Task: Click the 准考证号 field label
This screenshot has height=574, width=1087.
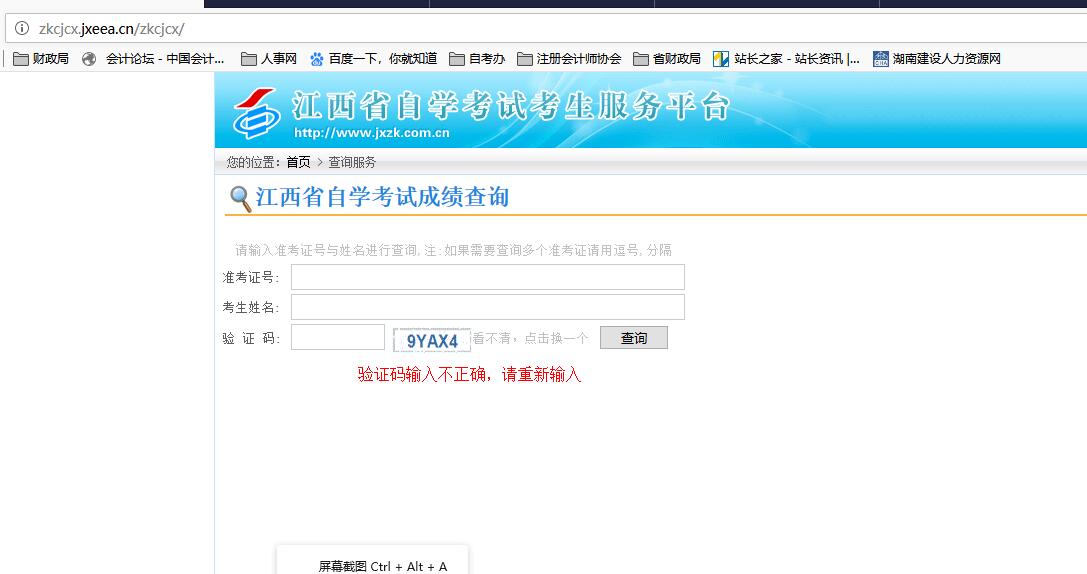Action: [250, 278]
